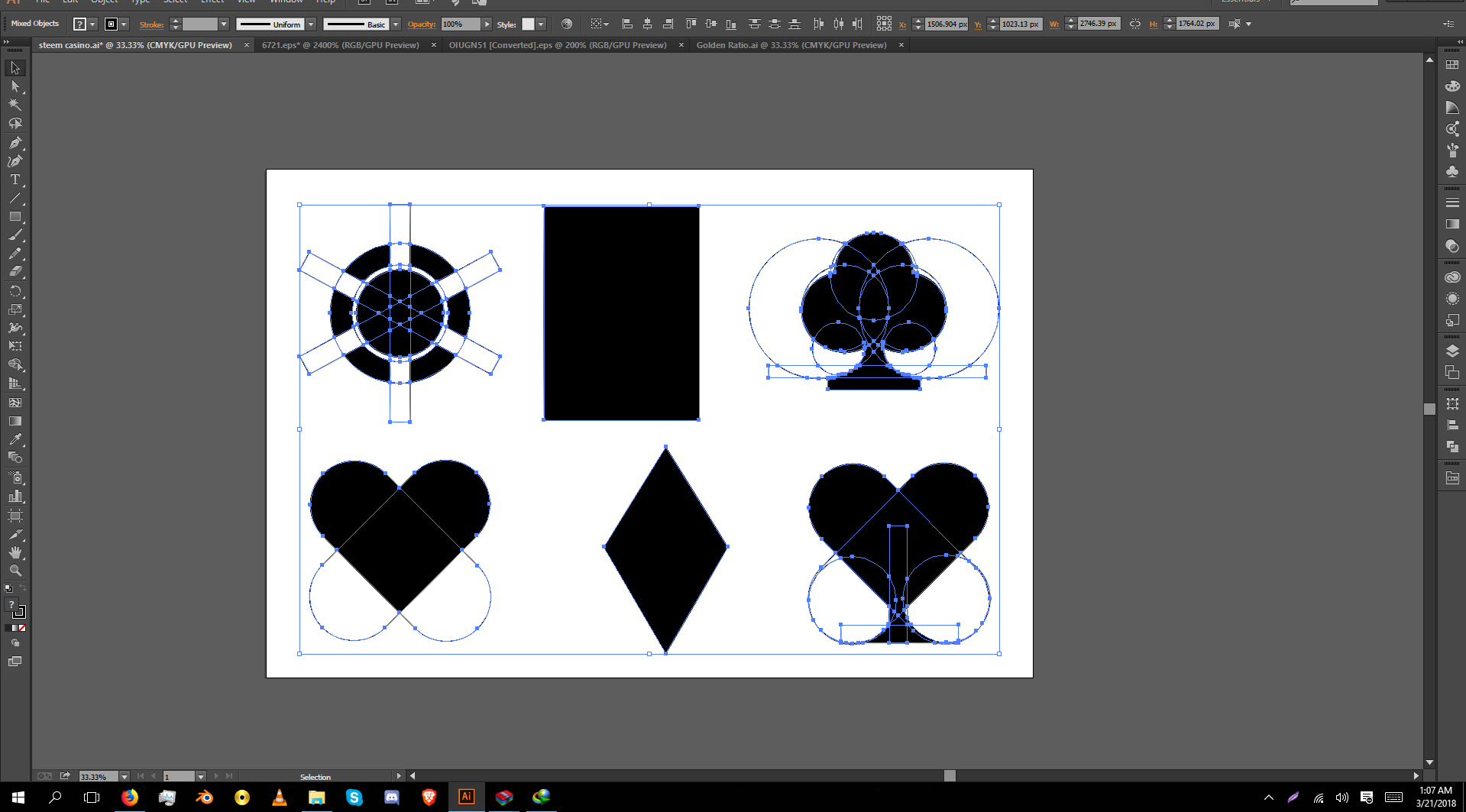The image size is (1466, 812).
Task: Swap Fill and Stroke colors
Action: 23,588
